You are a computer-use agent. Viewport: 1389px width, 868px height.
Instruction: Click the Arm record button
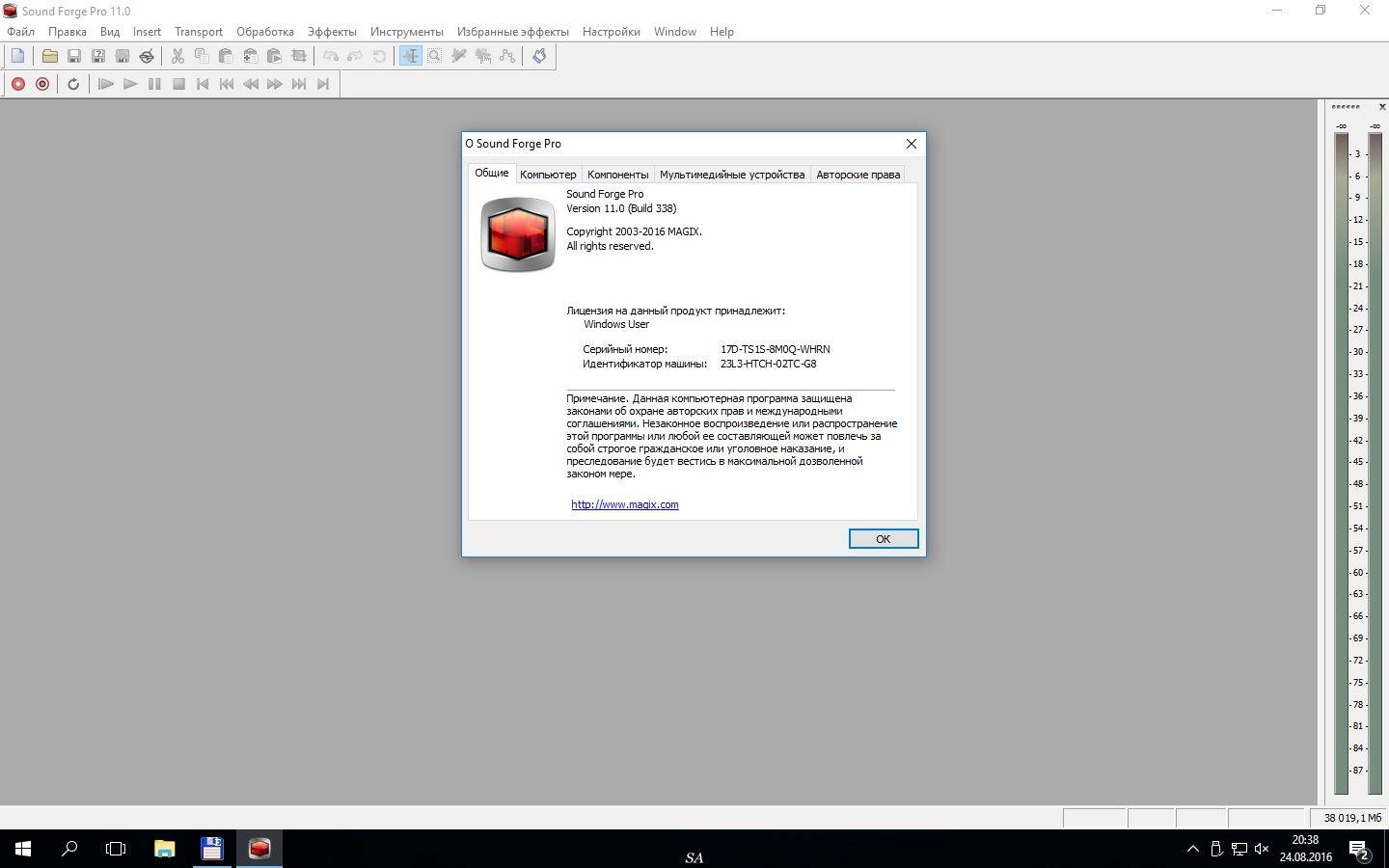click(x=42, y=84)
